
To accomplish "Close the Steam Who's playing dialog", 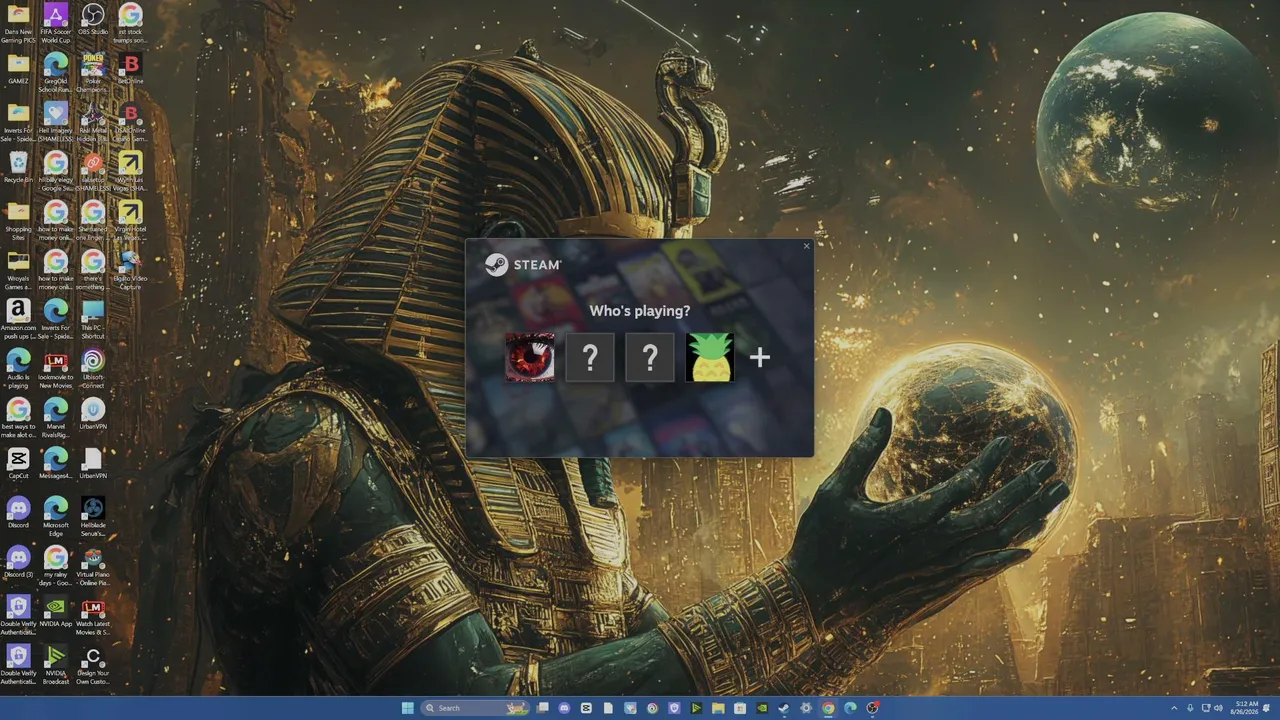I will pyautogui.click(x=806, y=246).
